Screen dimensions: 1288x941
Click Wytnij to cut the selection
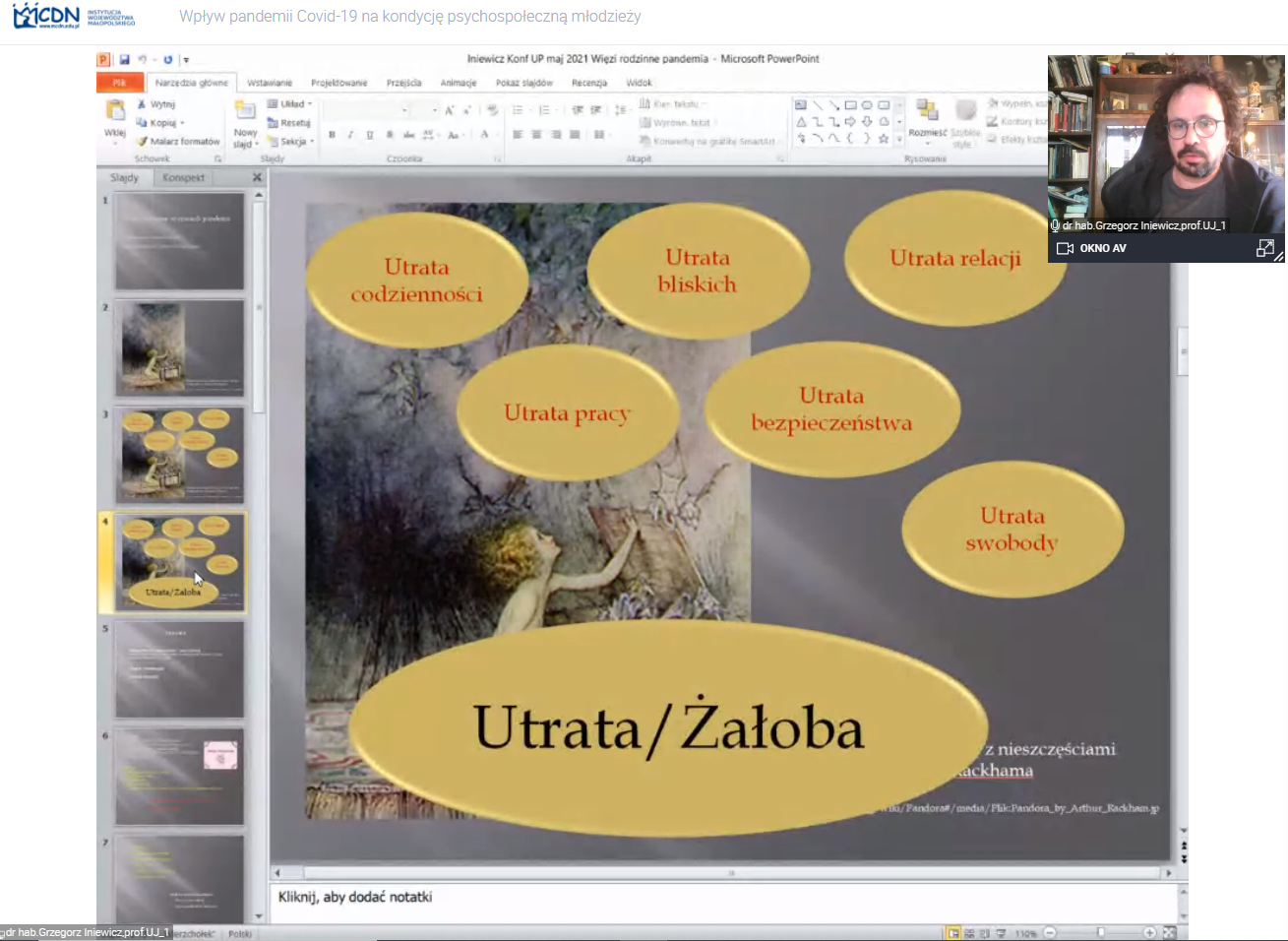[x=156, y=104]
